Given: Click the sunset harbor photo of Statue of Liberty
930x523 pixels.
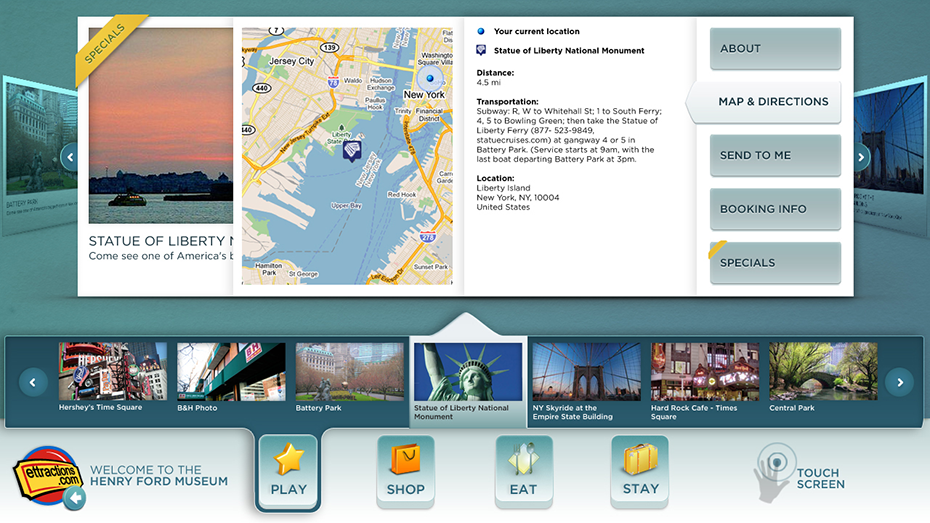Looking at the screenshot, I should [161, 126].
